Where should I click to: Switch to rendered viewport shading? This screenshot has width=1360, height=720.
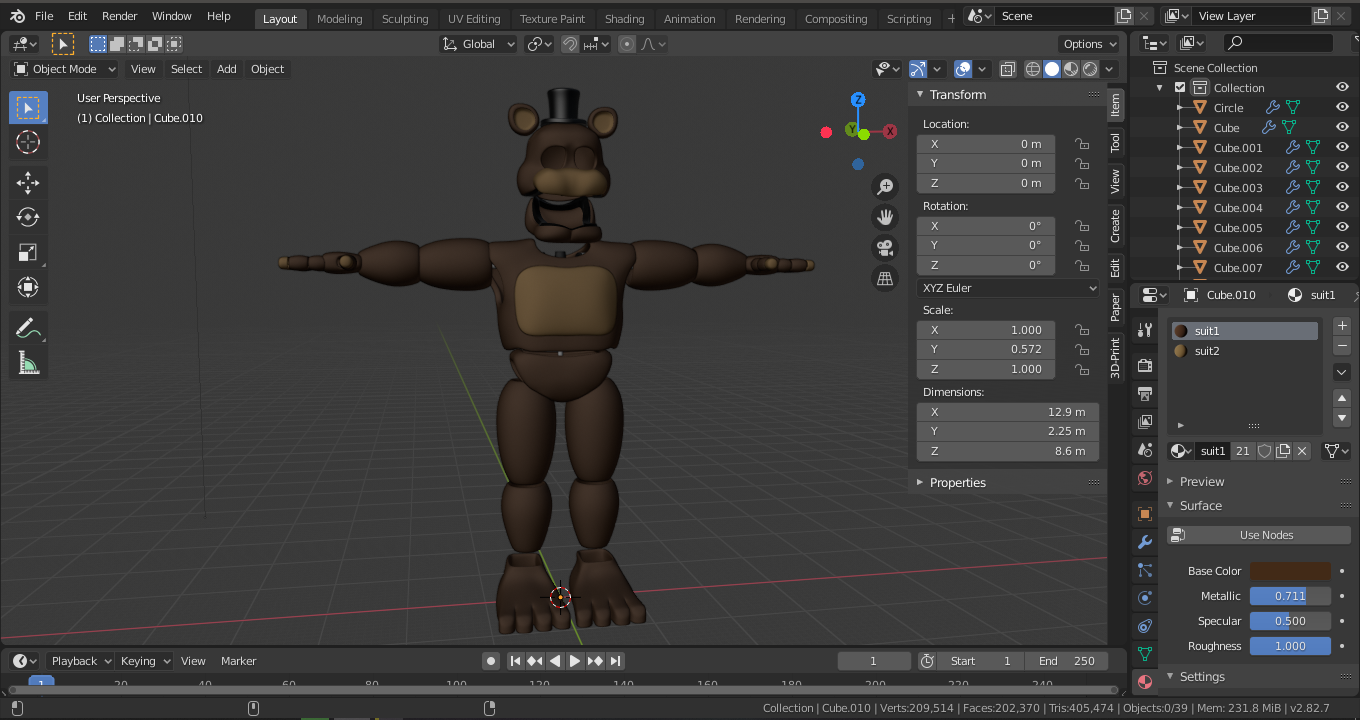click(x=1090, y=69)
